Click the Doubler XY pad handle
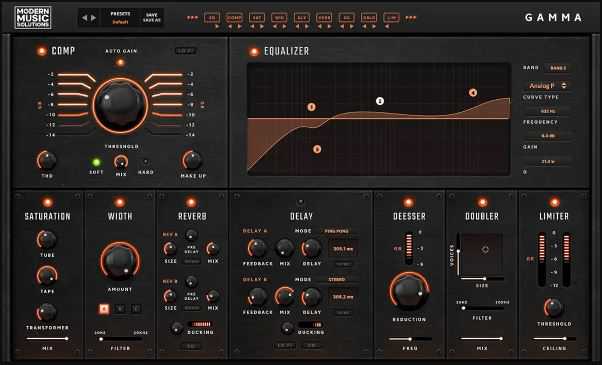Image resolution: width=602 pixels, height=365 pixels. [x=485, y=249]
